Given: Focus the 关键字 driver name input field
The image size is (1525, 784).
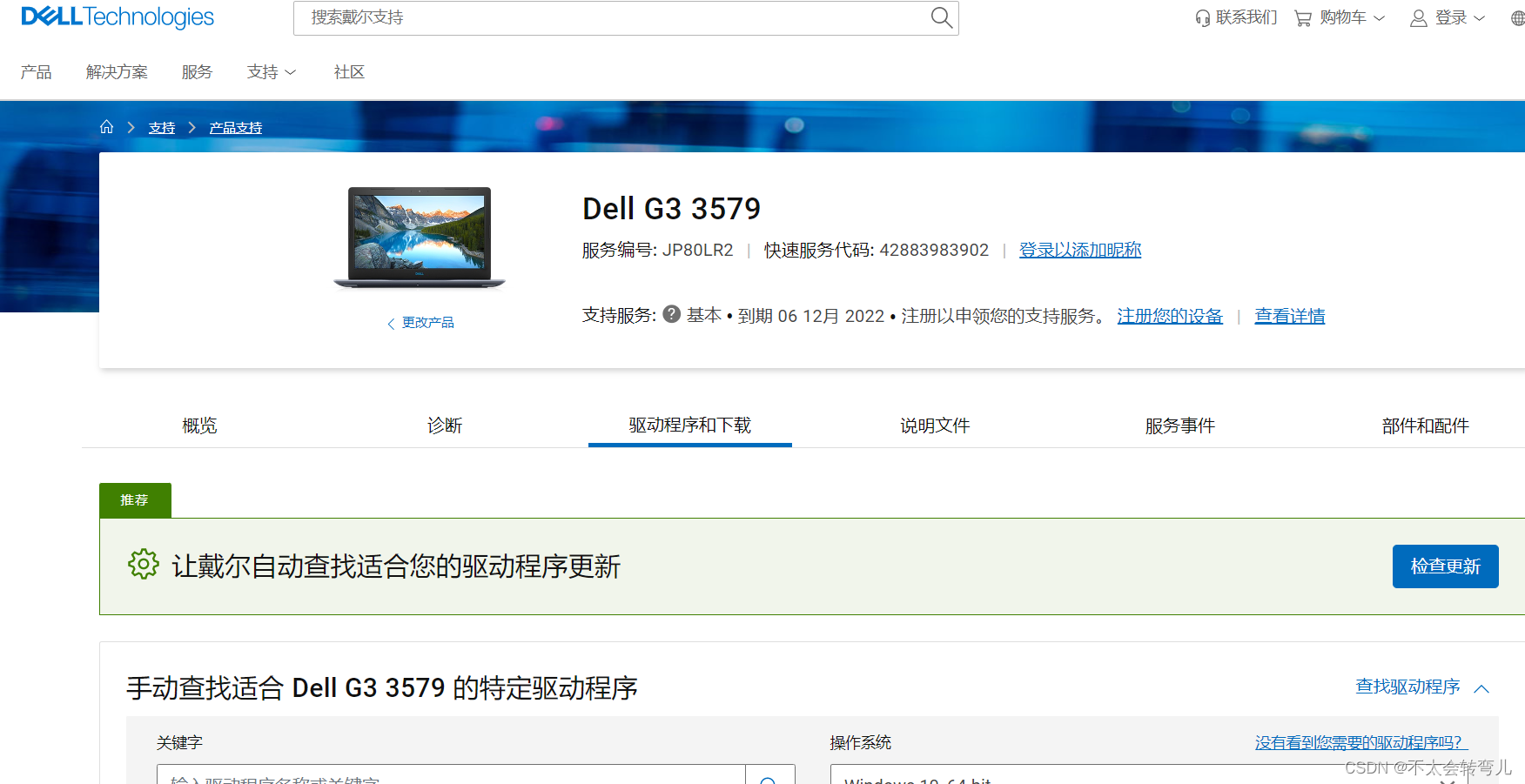Looking at the screenshot, I should [451, 775].
